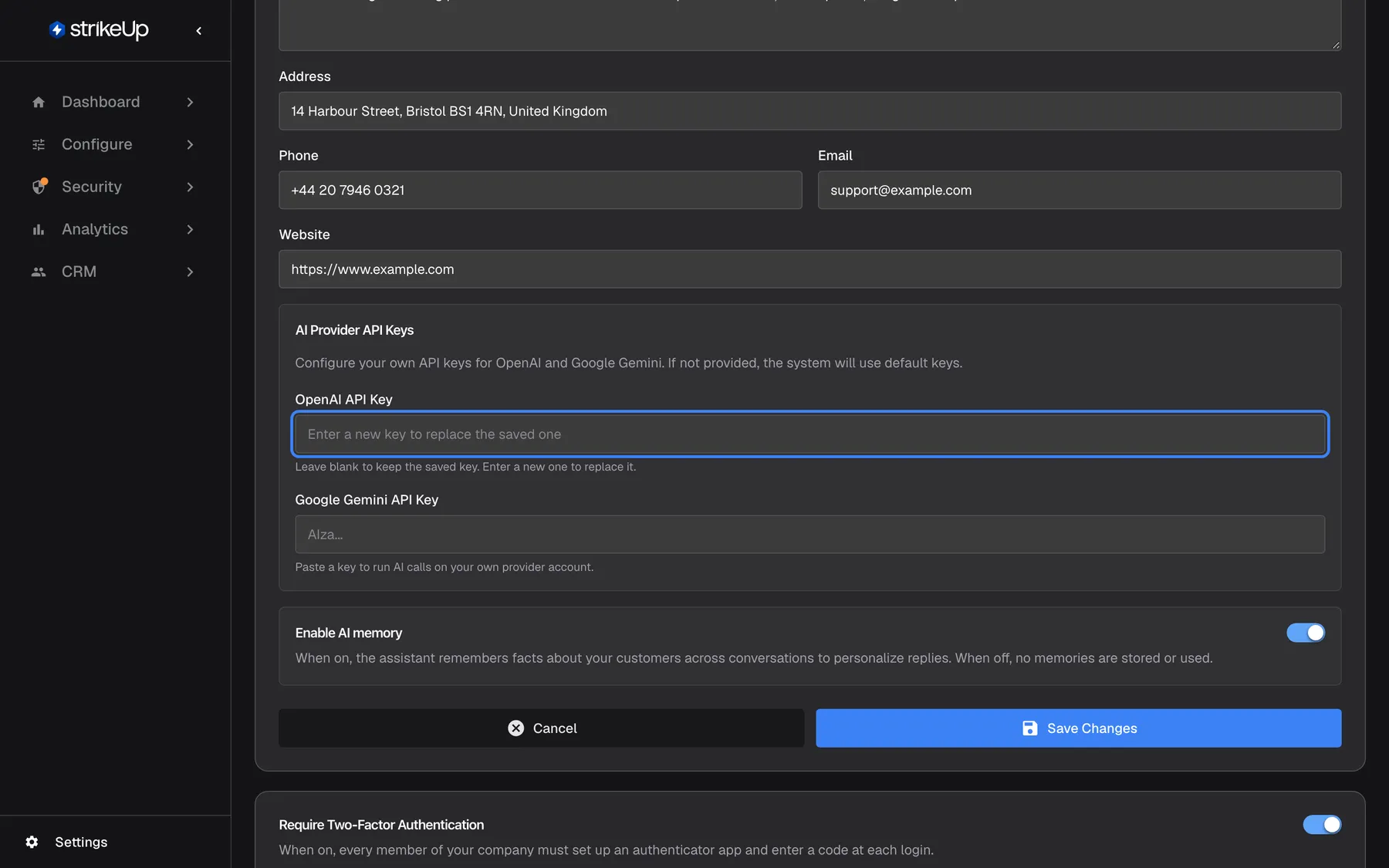1389x868 pixels.
Task: Click the textarea resize handle at top
Action: tap(1336, 45)
